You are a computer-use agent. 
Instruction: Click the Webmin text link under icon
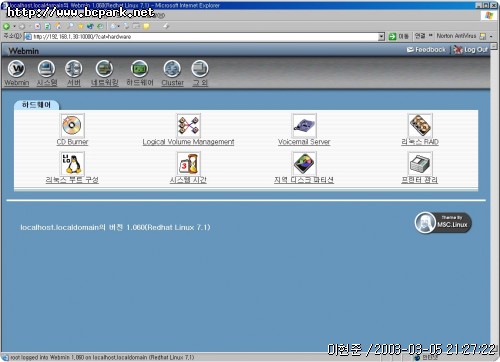coord(17,82)
